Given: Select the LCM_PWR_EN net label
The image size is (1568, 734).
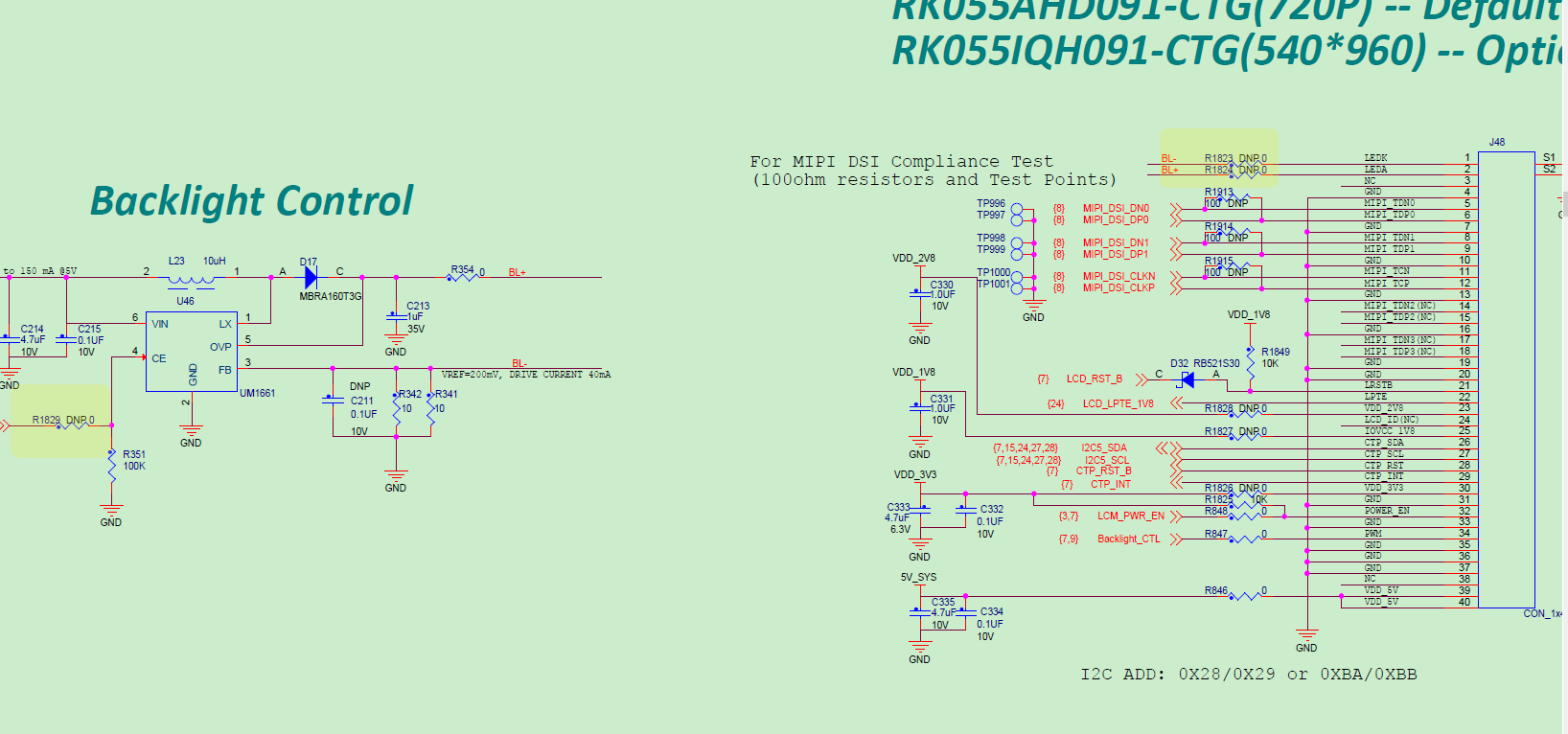Looking at the screenshot, I should (1131, 516).
